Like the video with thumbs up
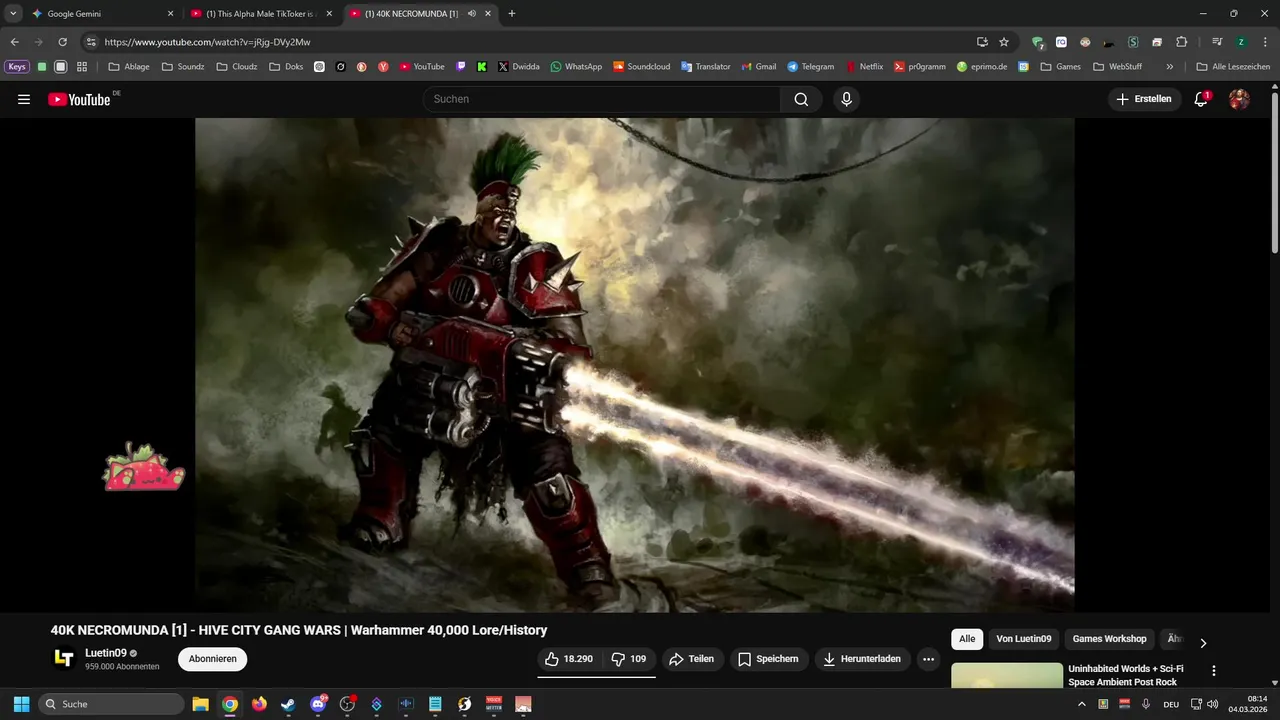 [x=568, y=659]
